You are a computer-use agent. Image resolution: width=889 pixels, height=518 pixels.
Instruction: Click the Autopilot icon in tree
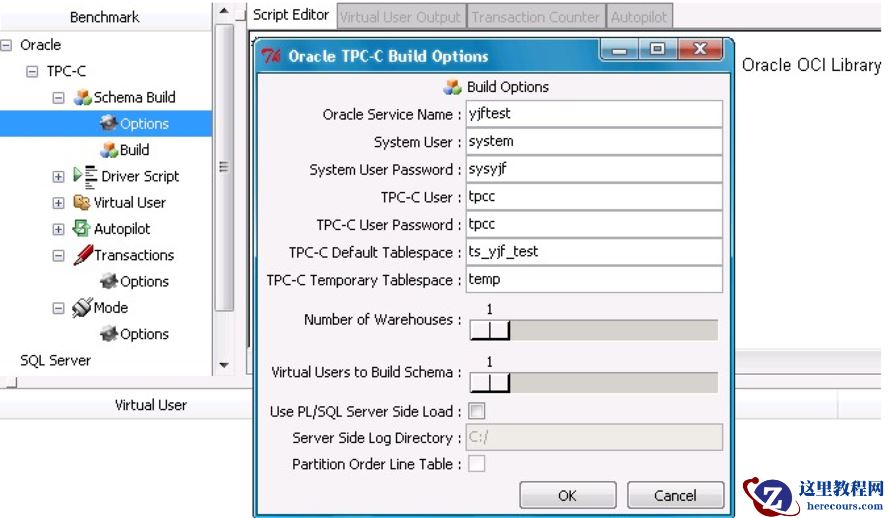click(x=82, y=228)
